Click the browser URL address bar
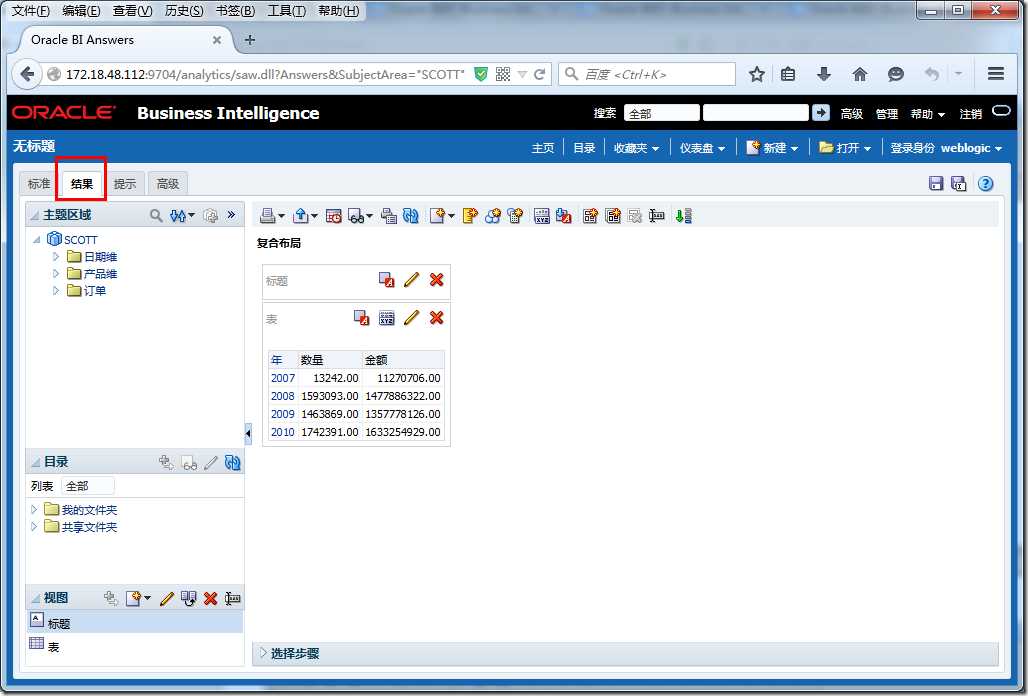1028x696 pixels. [264, 74]
